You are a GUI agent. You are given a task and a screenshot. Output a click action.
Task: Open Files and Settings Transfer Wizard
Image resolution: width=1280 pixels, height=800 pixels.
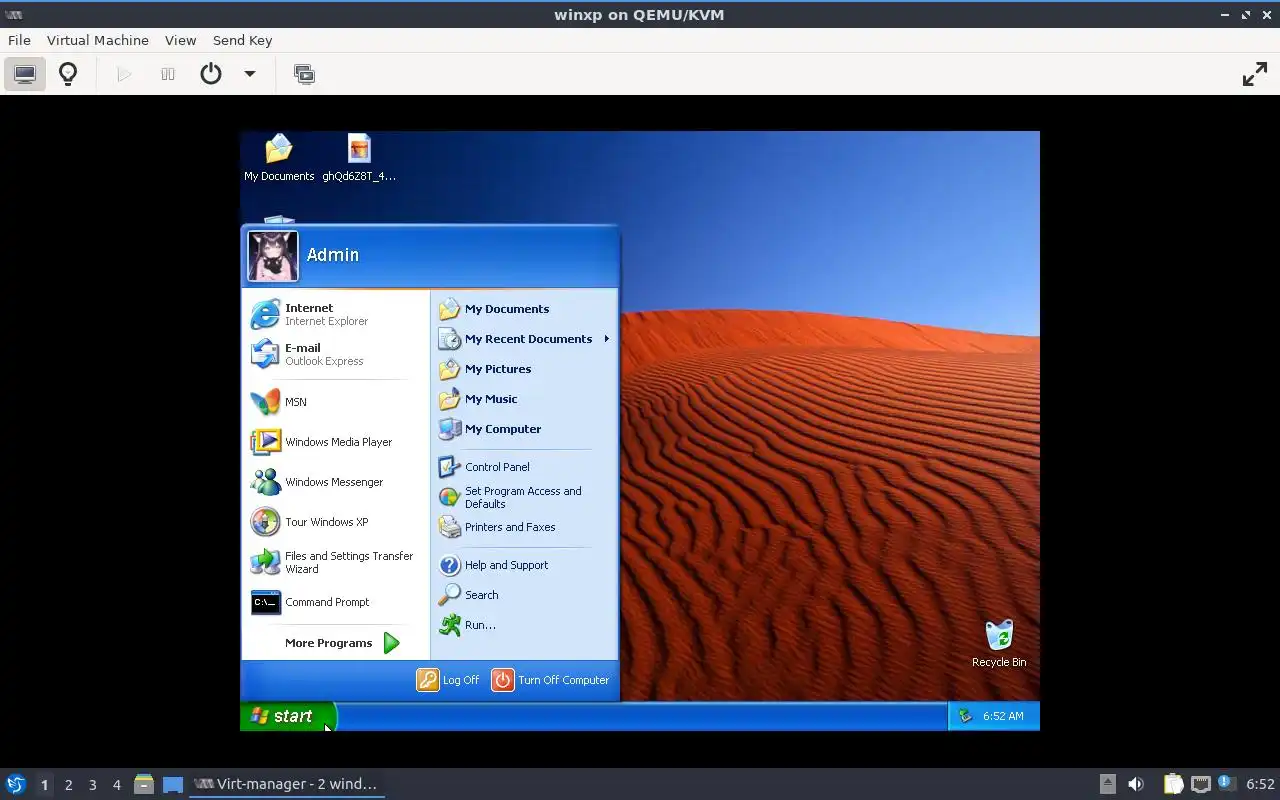(335, 562)
